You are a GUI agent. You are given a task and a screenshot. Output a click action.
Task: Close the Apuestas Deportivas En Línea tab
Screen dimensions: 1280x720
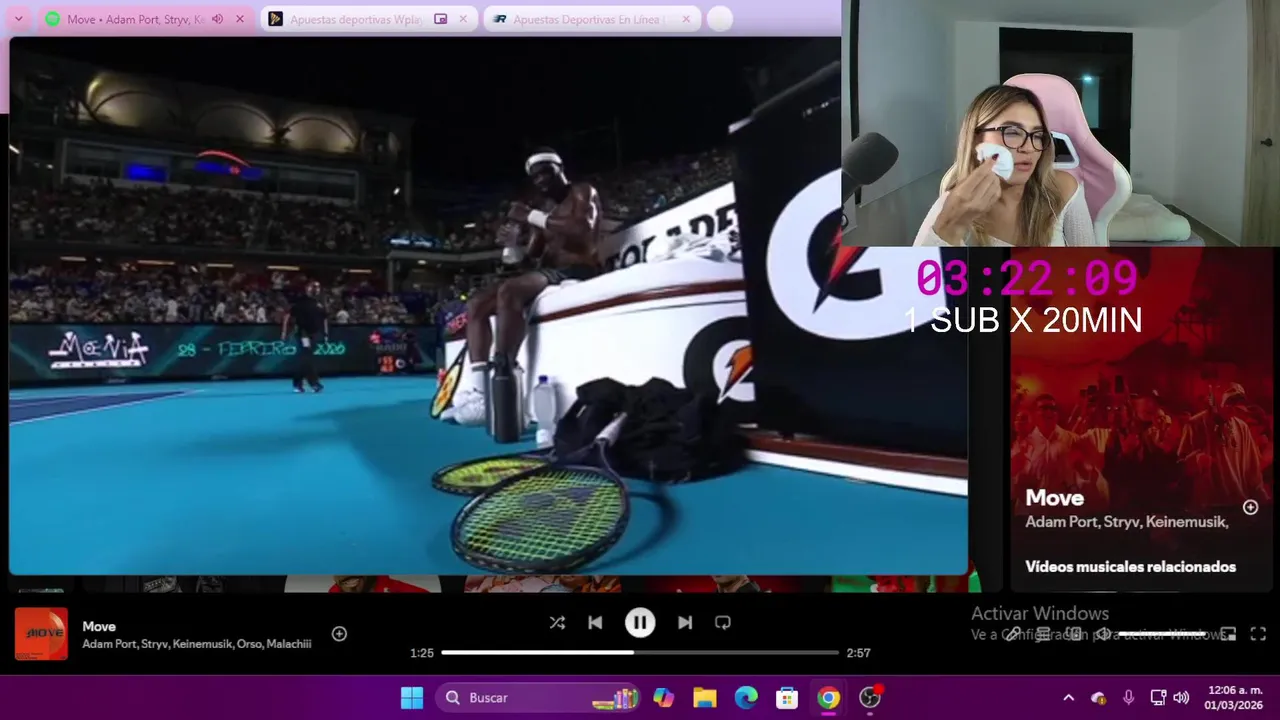(x=686, y=19)
